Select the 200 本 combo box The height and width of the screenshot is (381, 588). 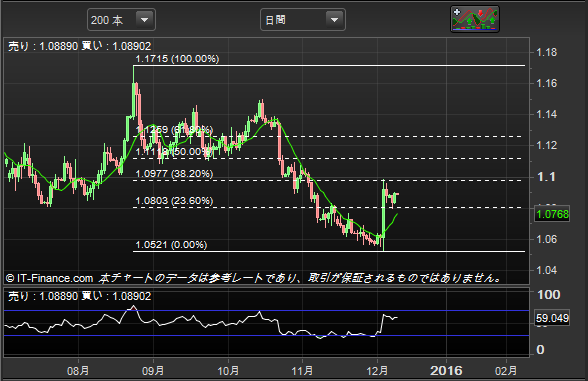[x=121, y=20]
